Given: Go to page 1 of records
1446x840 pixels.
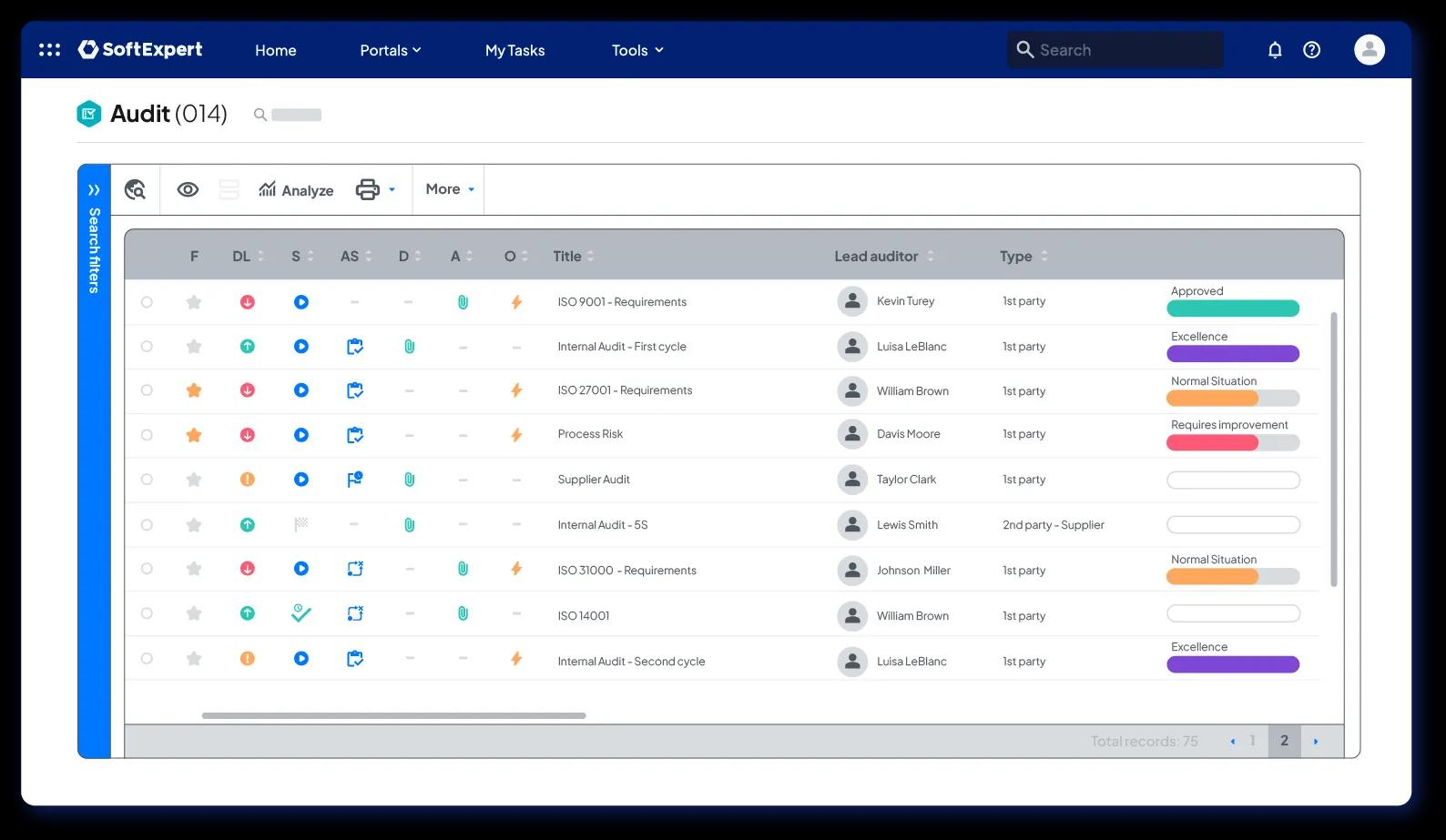Looking at the screenshot, I should (x=1252, y=741).
